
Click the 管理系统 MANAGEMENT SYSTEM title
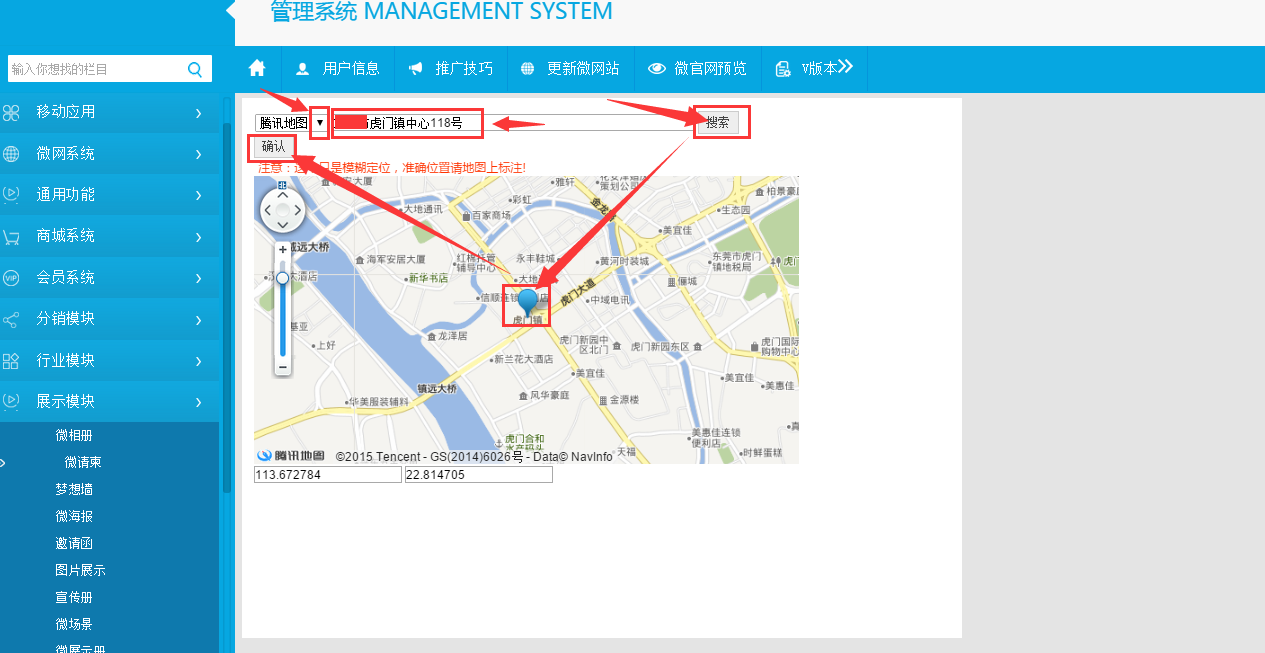(x=441, y=12)
